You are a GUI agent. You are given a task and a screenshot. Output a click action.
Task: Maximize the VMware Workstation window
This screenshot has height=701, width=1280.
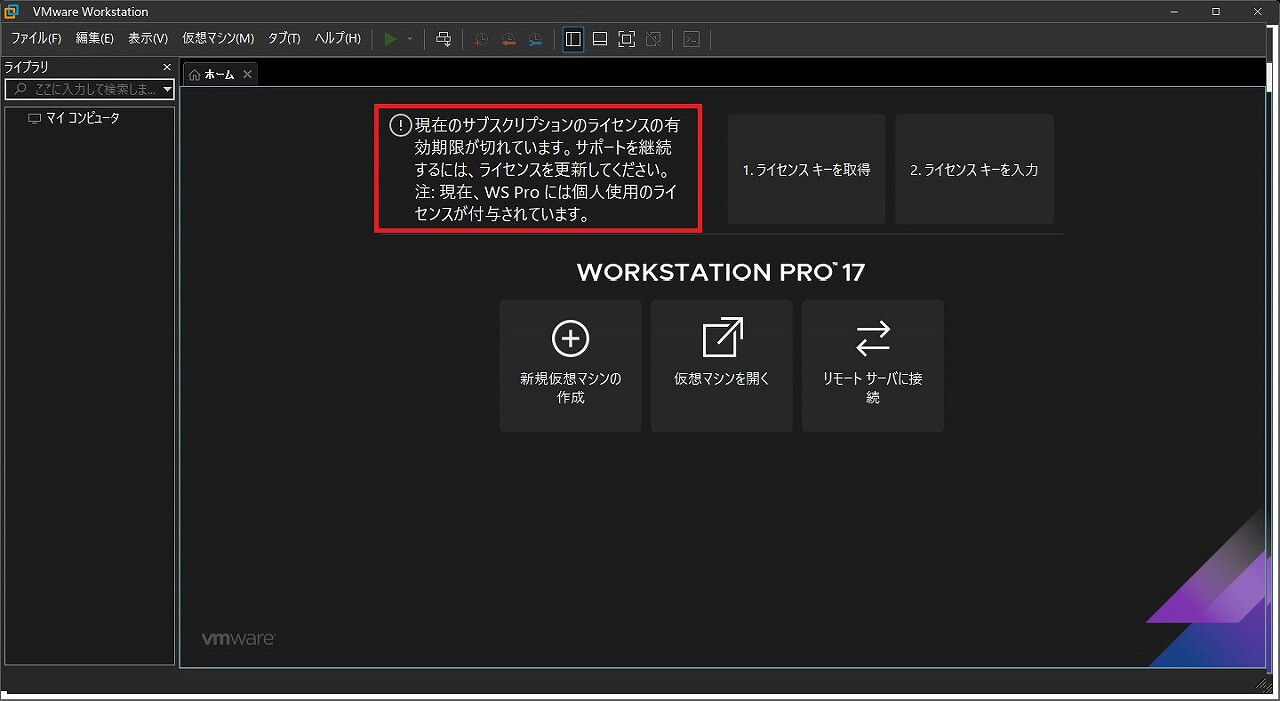pyautogui.click(x=1216, y=11)
